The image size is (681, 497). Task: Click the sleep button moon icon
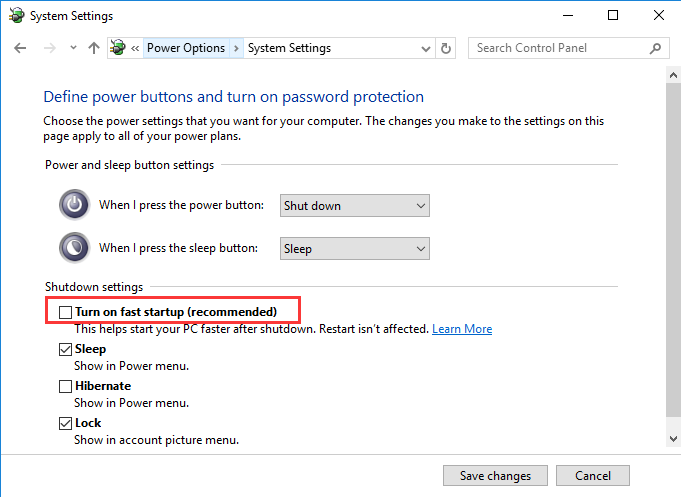(75, 248)
